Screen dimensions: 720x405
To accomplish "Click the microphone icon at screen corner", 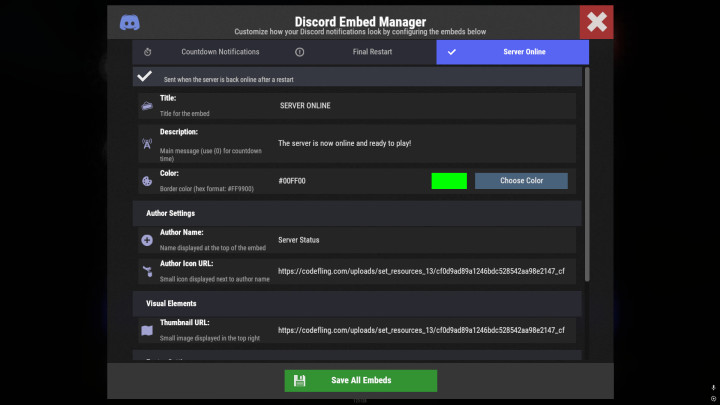I will pyautogui.click(x=713, y=388).
